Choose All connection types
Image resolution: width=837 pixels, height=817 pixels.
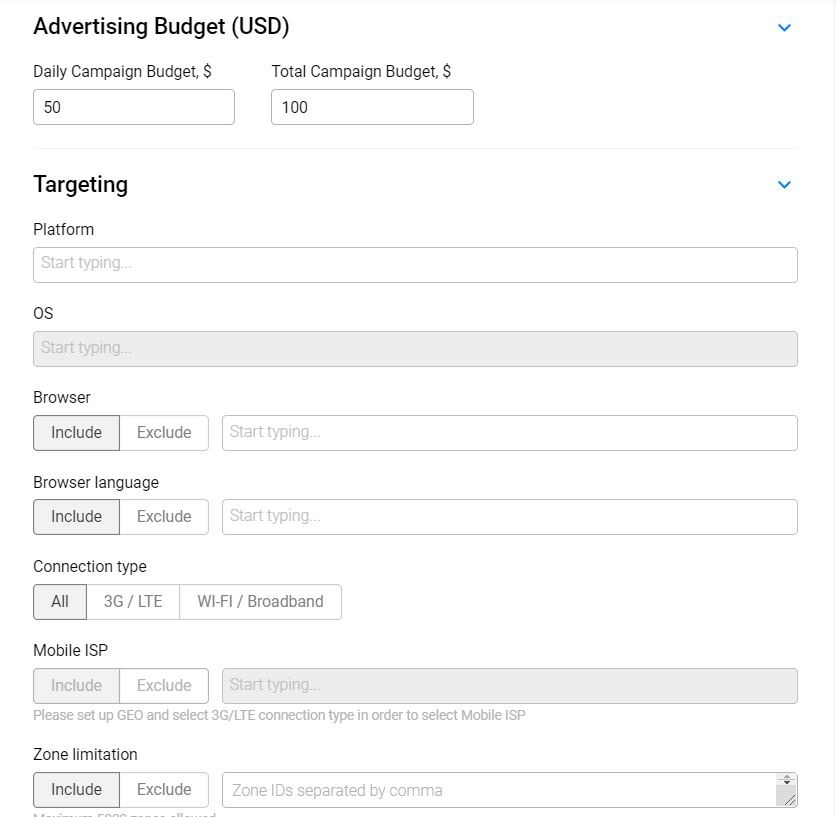pyautogui.click(x=60, y=602)
